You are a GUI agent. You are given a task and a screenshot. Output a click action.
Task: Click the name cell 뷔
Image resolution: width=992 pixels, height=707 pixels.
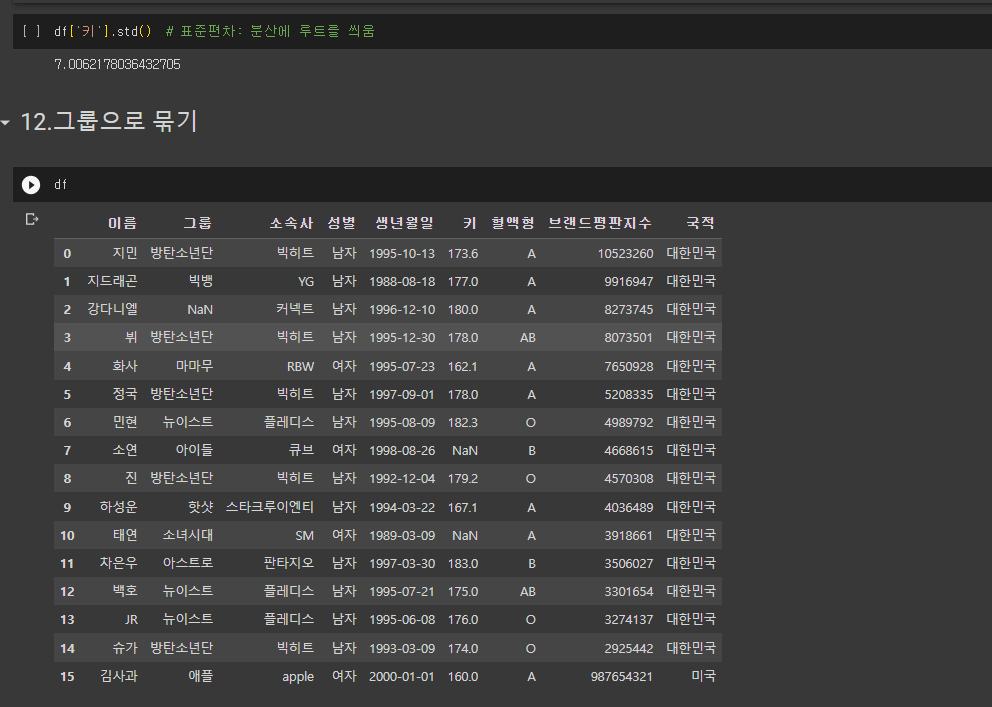131,338
